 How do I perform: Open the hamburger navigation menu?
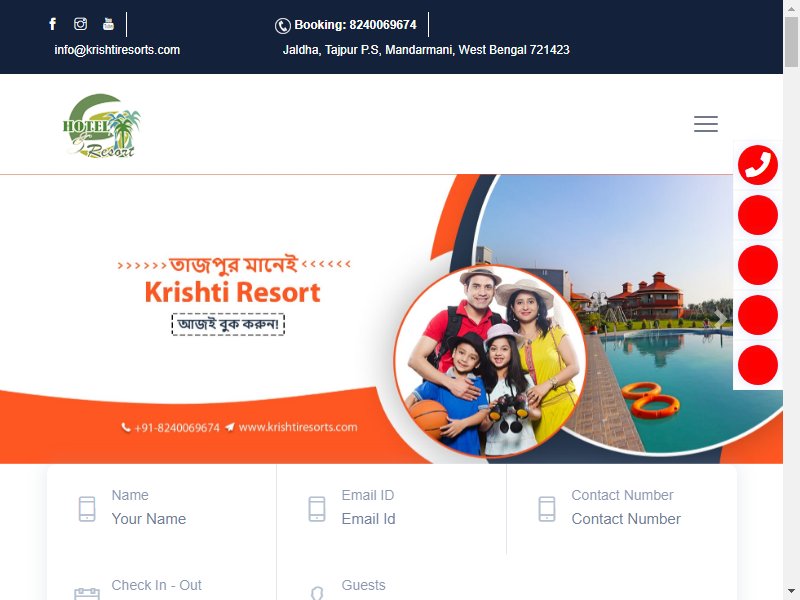(706, 124)
